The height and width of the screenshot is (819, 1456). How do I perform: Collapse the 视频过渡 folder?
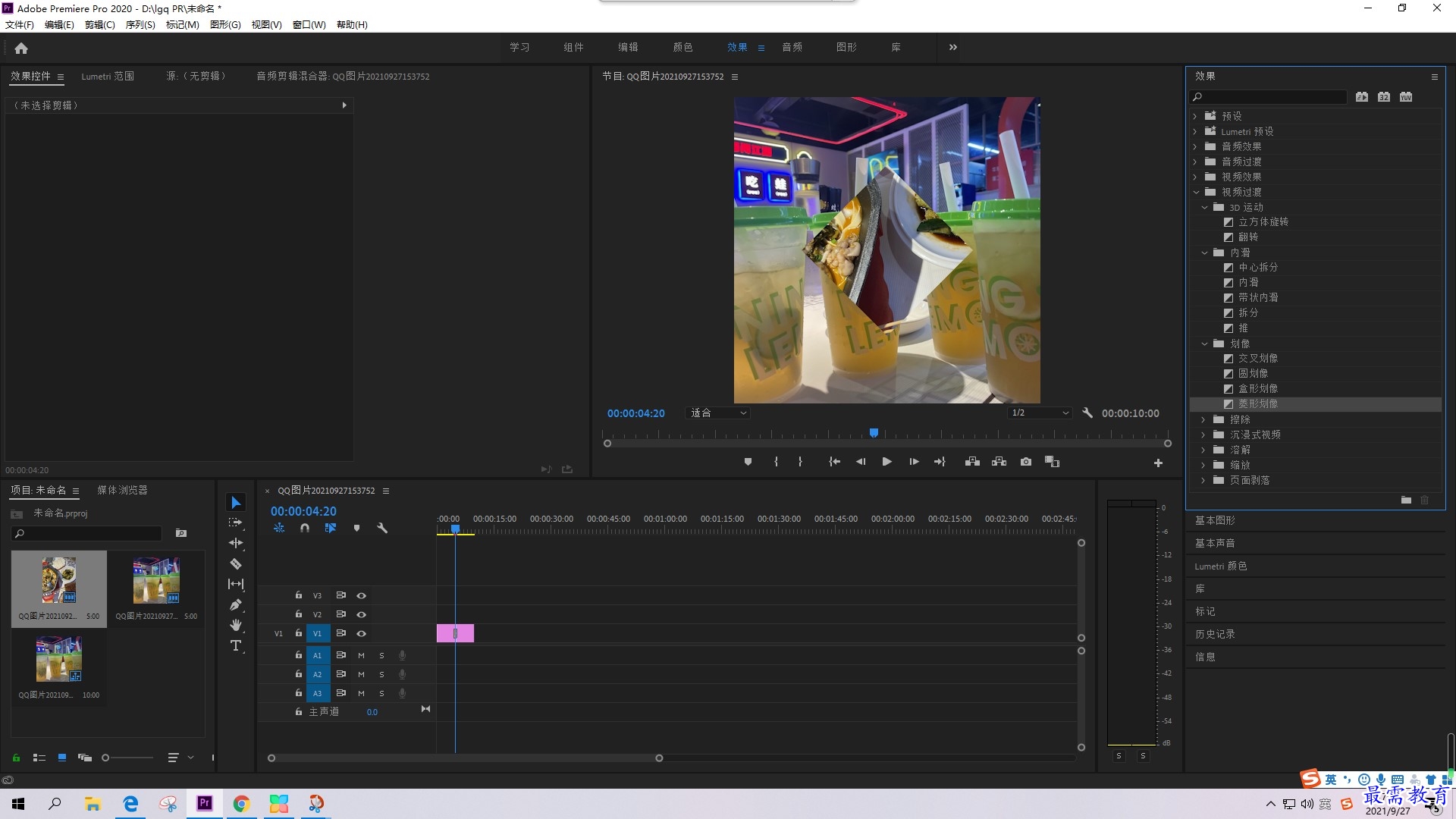pyautogui.click(x=1196, y=192)
